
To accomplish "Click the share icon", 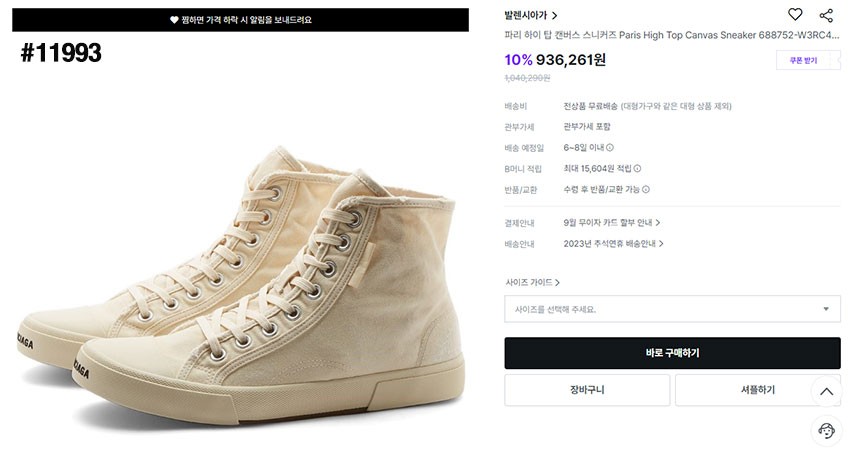I will pos(826,15).
